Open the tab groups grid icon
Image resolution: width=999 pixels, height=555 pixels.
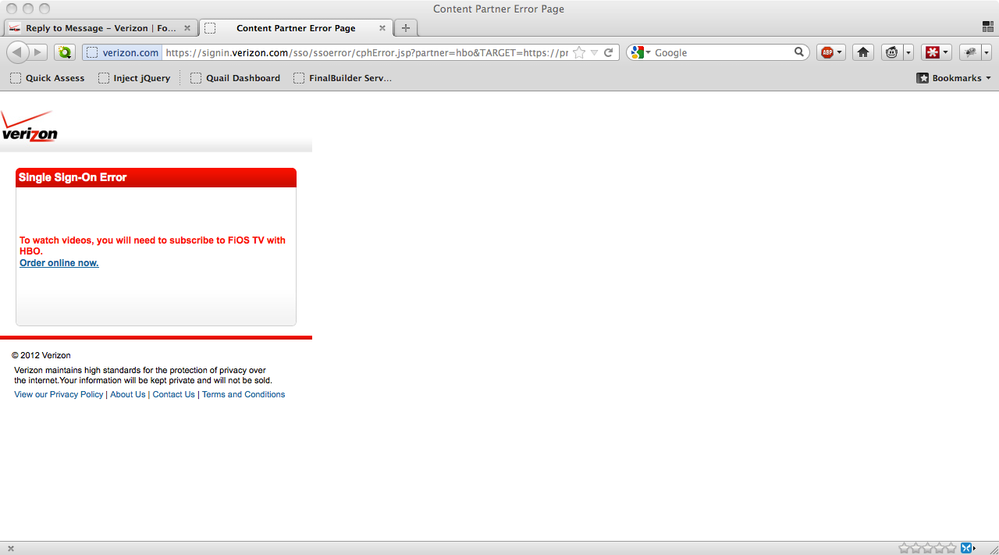click(988, 26)
